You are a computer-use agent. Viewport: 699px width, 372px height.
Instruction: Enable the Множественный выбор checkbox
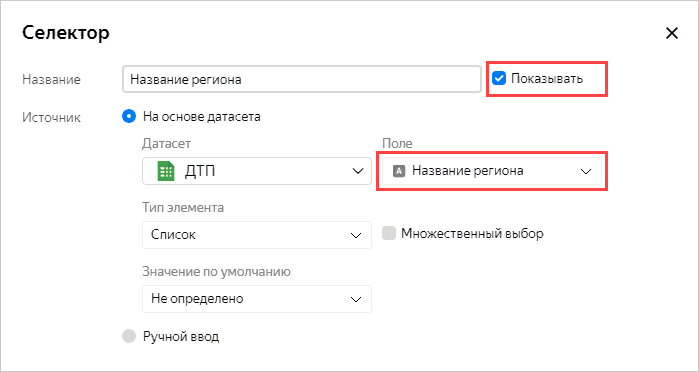(x=389, y=234)
